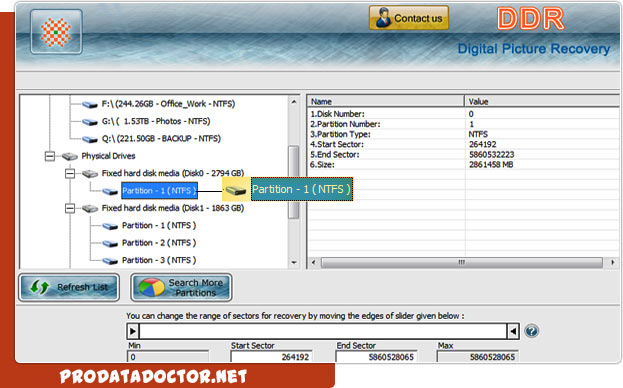The image size is (623, 388).
Task: Click the End Sector input field
Action: [377, 357]
